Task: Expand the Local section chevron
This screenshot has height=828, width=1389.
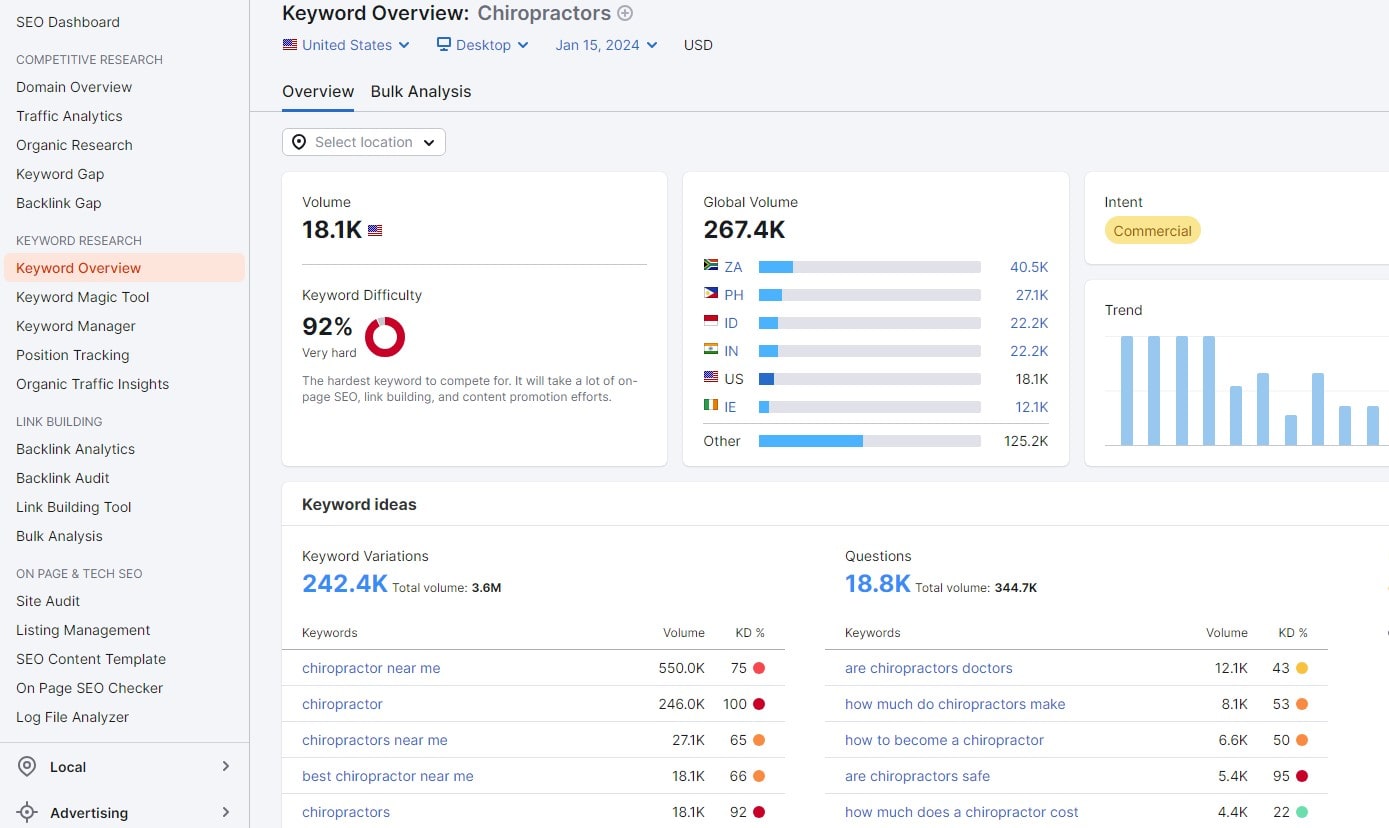Action: tap(226, 767)
